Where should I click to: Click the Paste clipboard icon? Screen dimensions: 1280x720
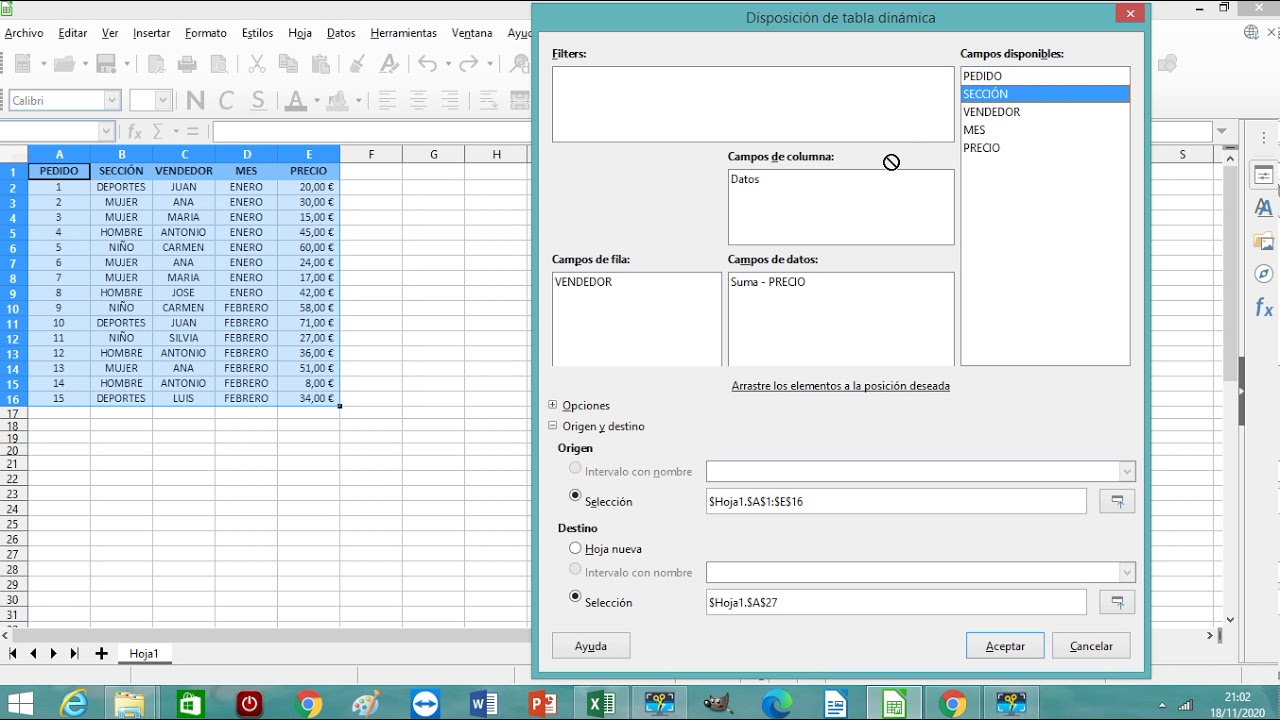click(320, 64)
